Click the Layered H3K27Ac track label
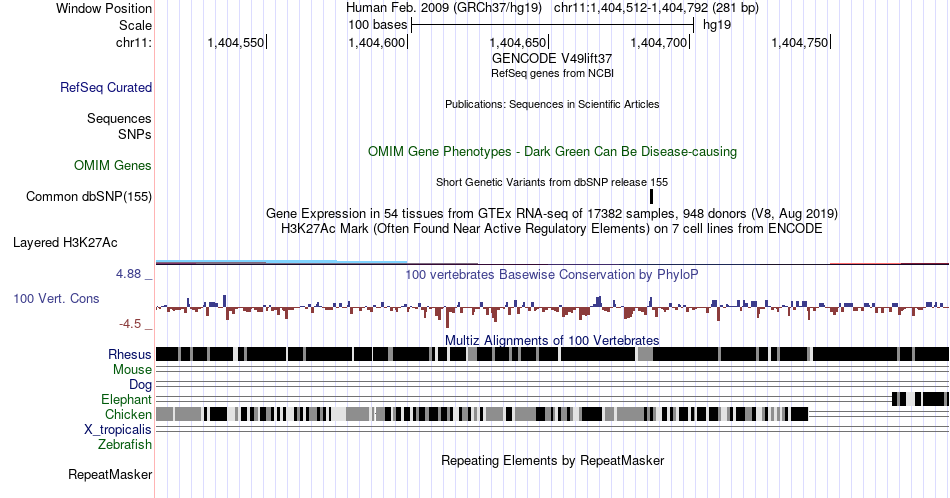This screenshot has width=950, height=498. [65, 242]
